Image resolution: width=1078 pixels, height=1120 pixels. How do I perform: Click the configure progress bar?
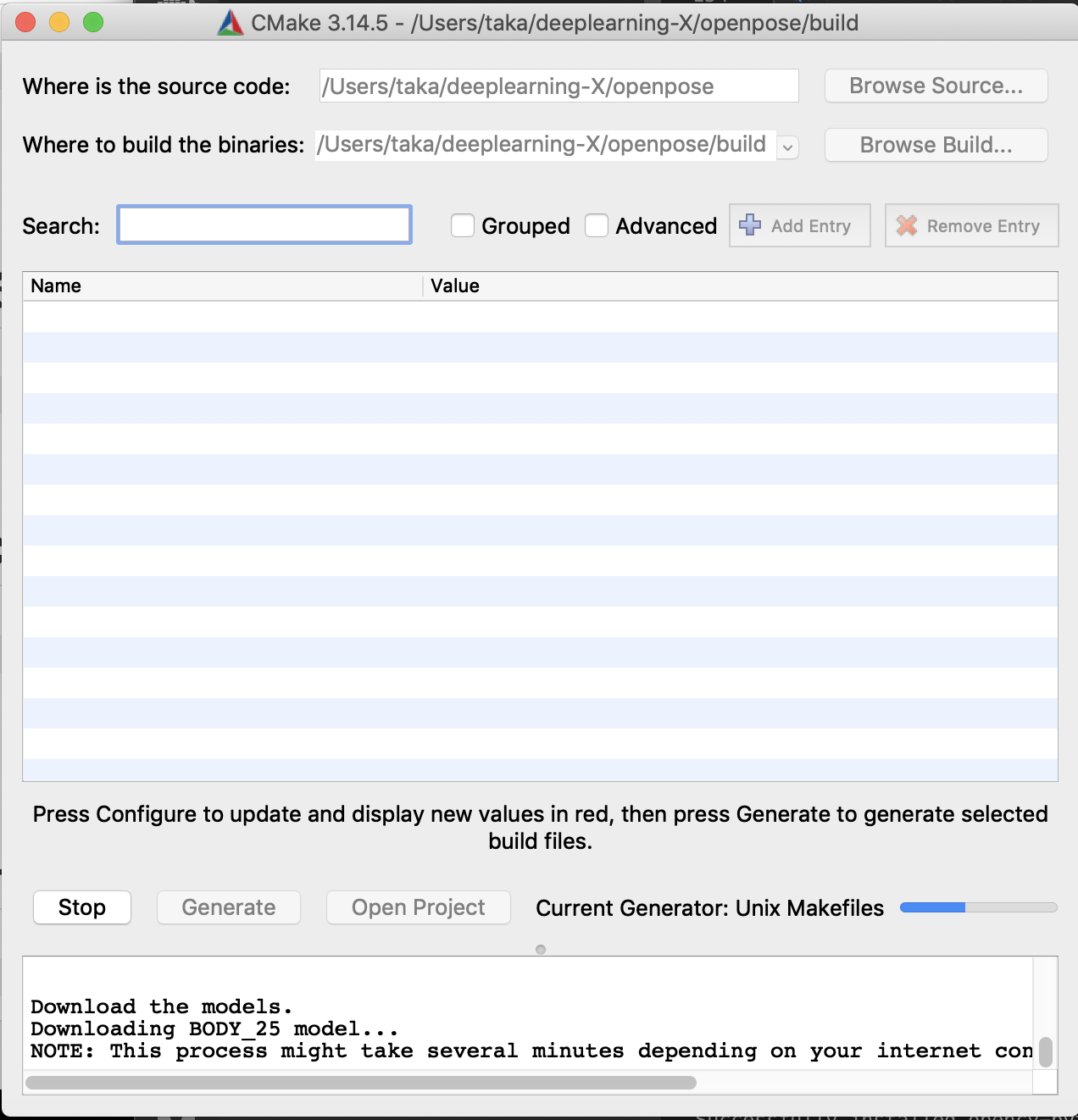pyautogui.click(x=979, y=907)
